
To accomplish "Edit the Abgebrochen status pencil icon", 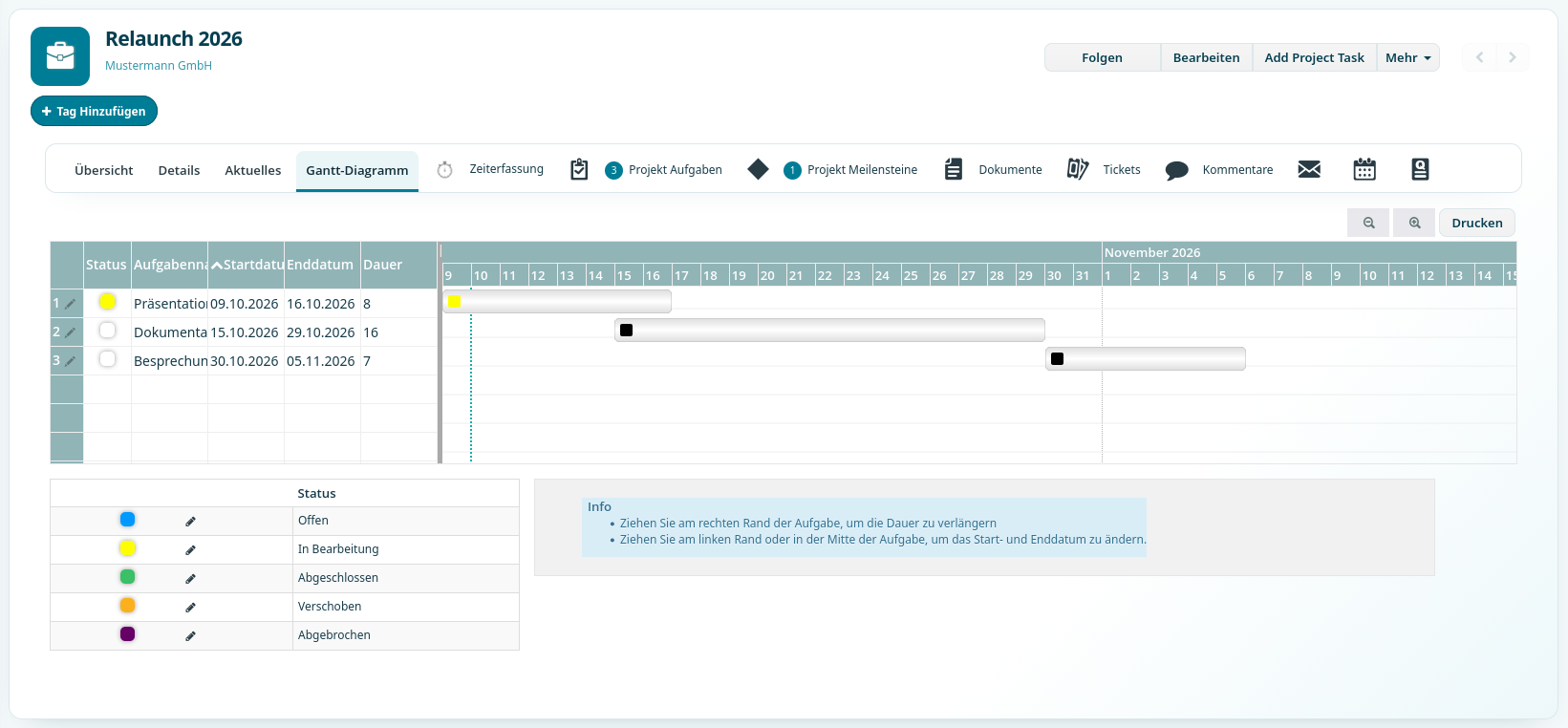I will [x=190, y=636].
